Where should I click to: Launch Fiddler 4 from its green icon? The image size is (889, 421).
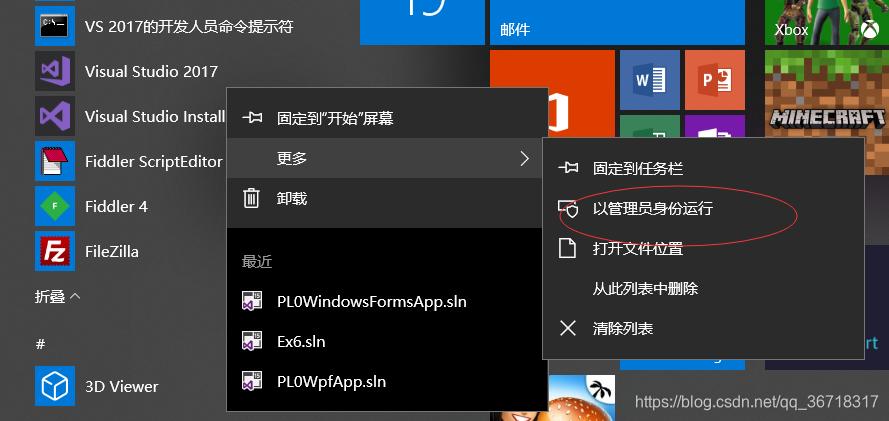pos(55,206)
